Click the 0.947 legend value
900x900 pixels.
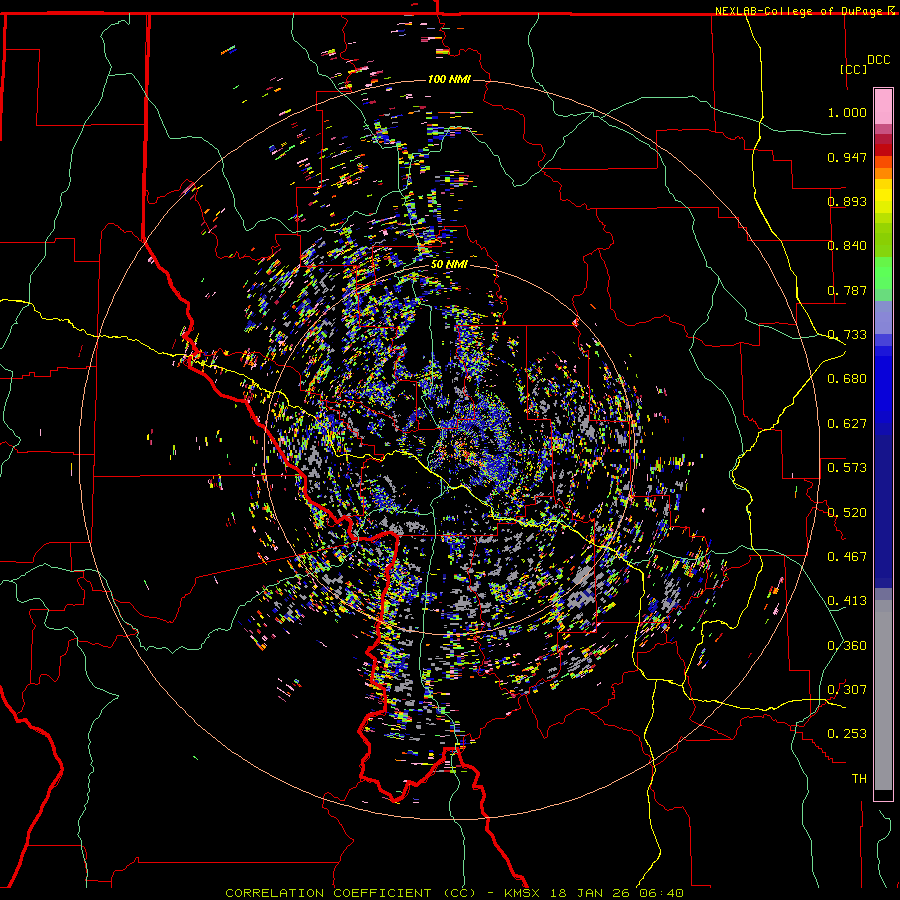tap(847, 157)
